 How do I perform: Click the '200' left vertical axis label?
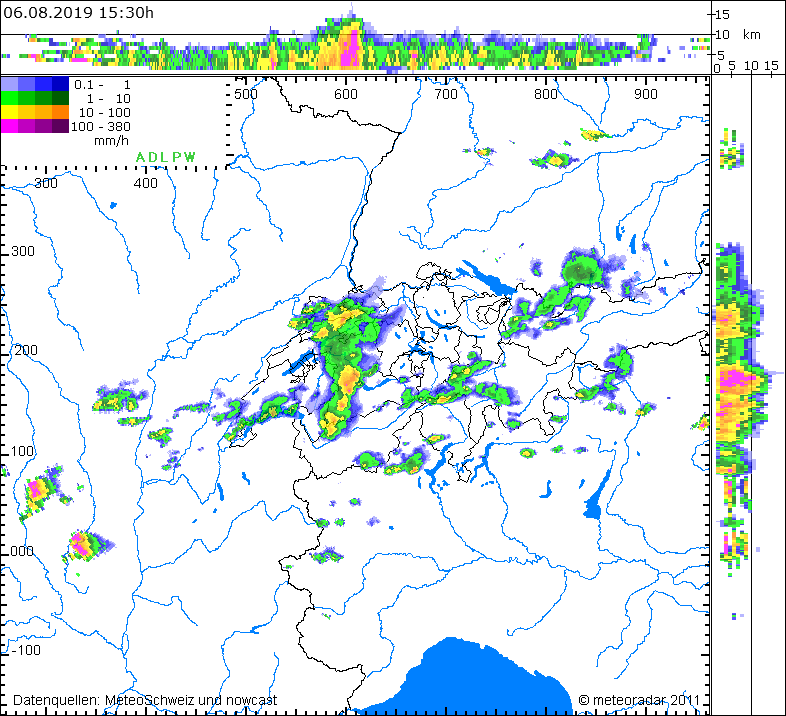(x=26, y=350)
